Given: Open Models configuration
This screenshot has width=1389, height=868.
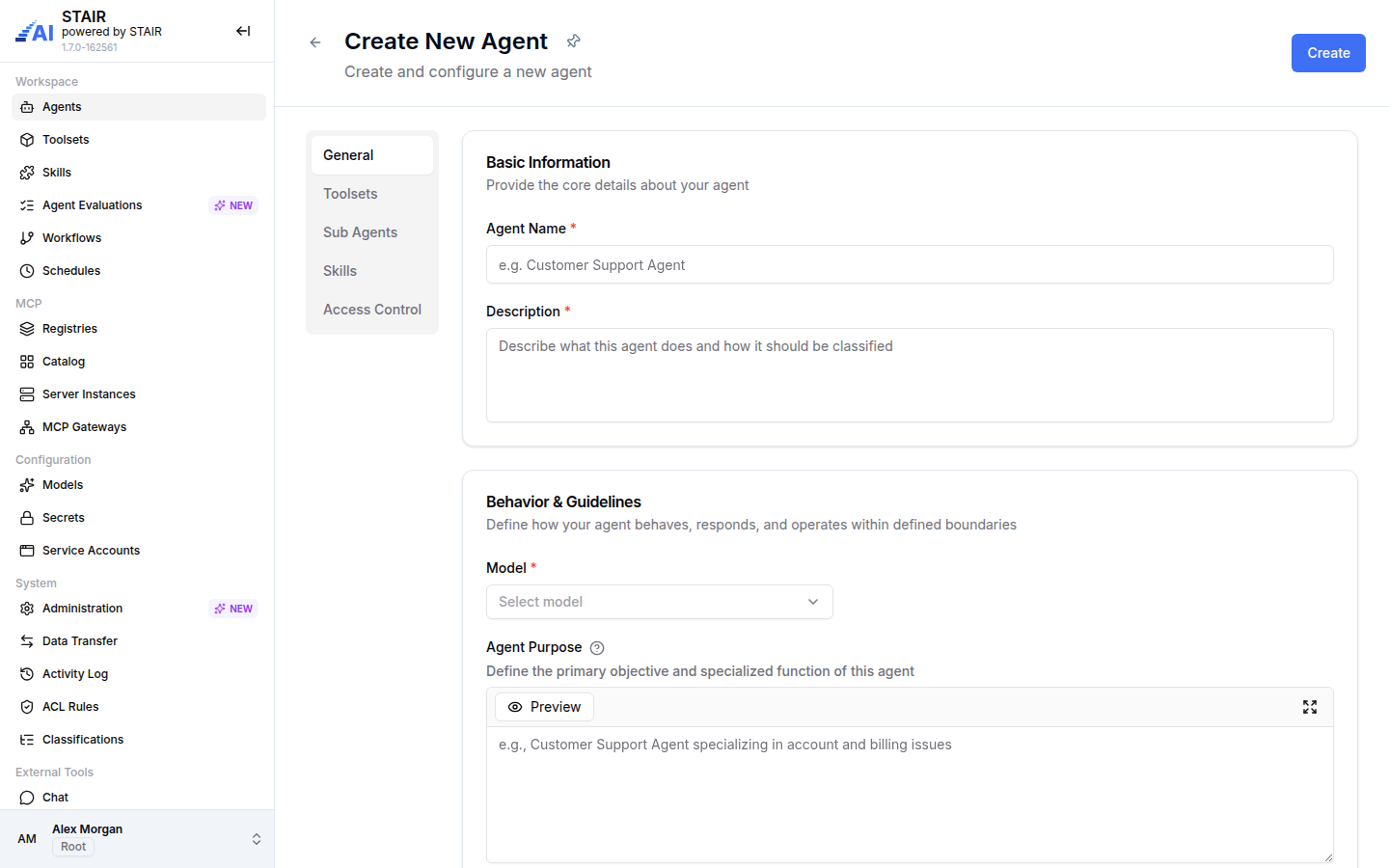Looking at the screenshot, I should [139, 485].
